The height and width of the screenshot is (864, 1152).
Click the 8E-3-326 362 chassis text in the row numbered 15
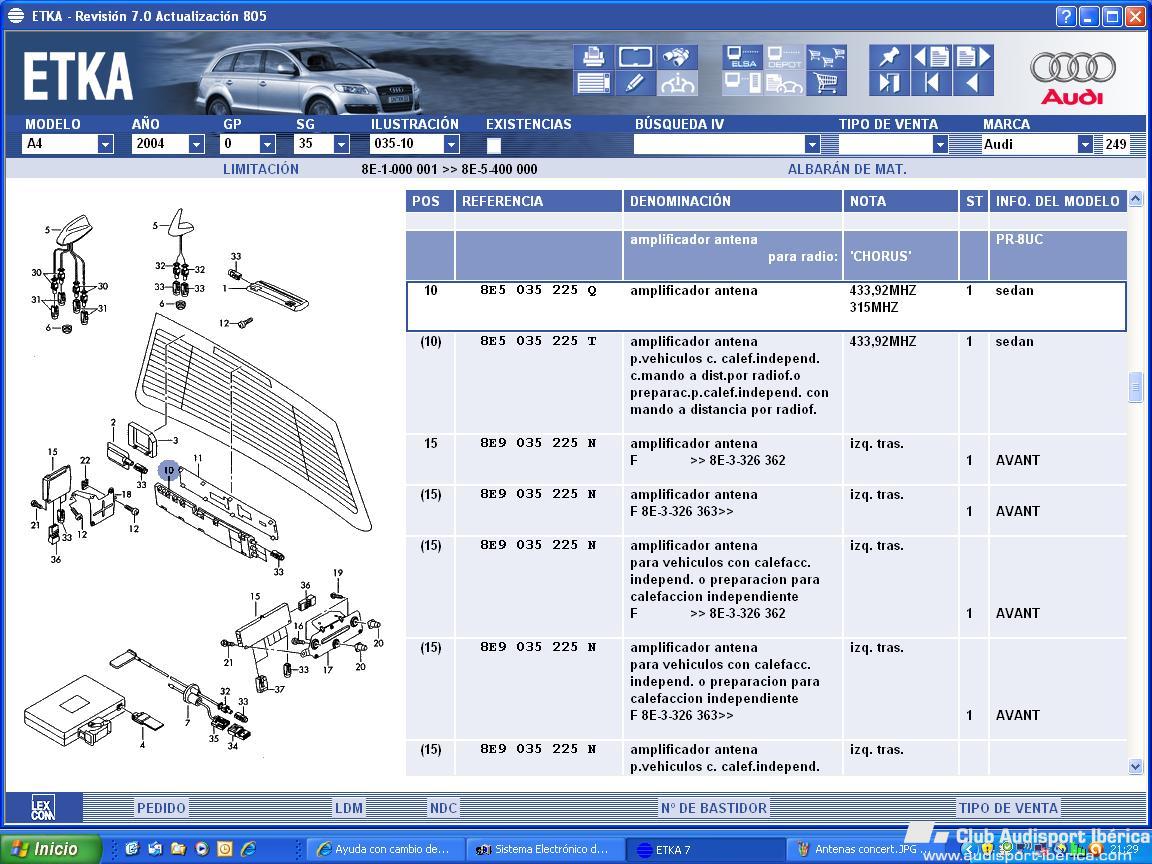pos(747,461)
